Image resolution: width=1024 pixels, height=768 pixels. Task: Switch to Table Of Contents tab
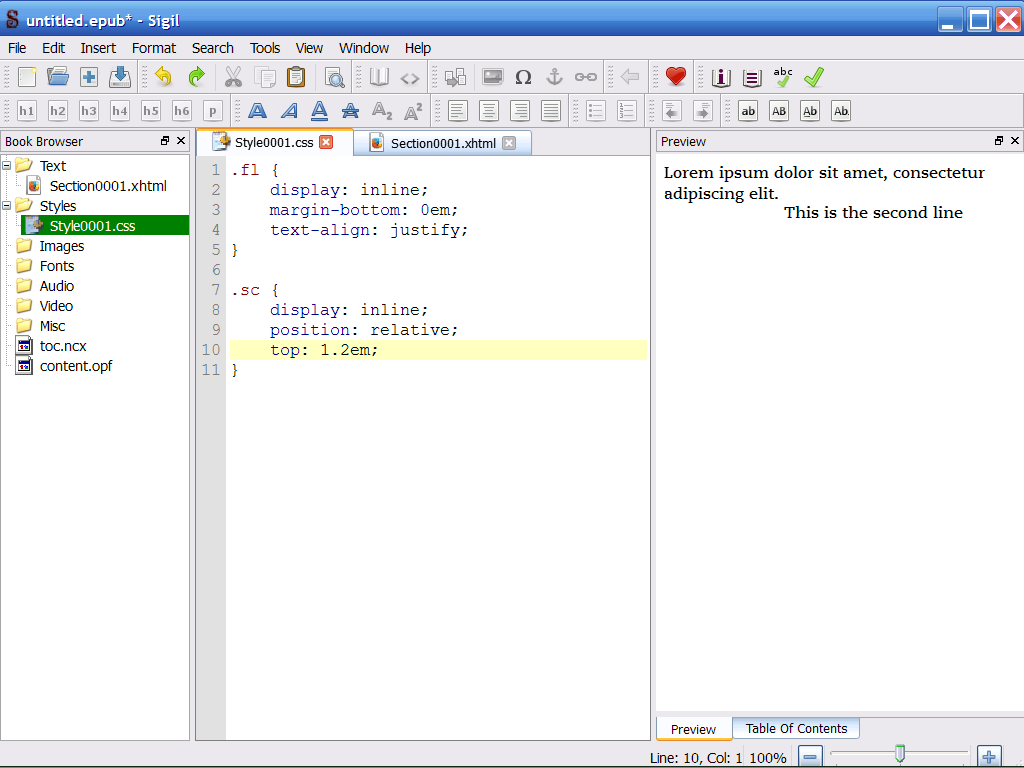pyautogui.click(x=796, y=729)
